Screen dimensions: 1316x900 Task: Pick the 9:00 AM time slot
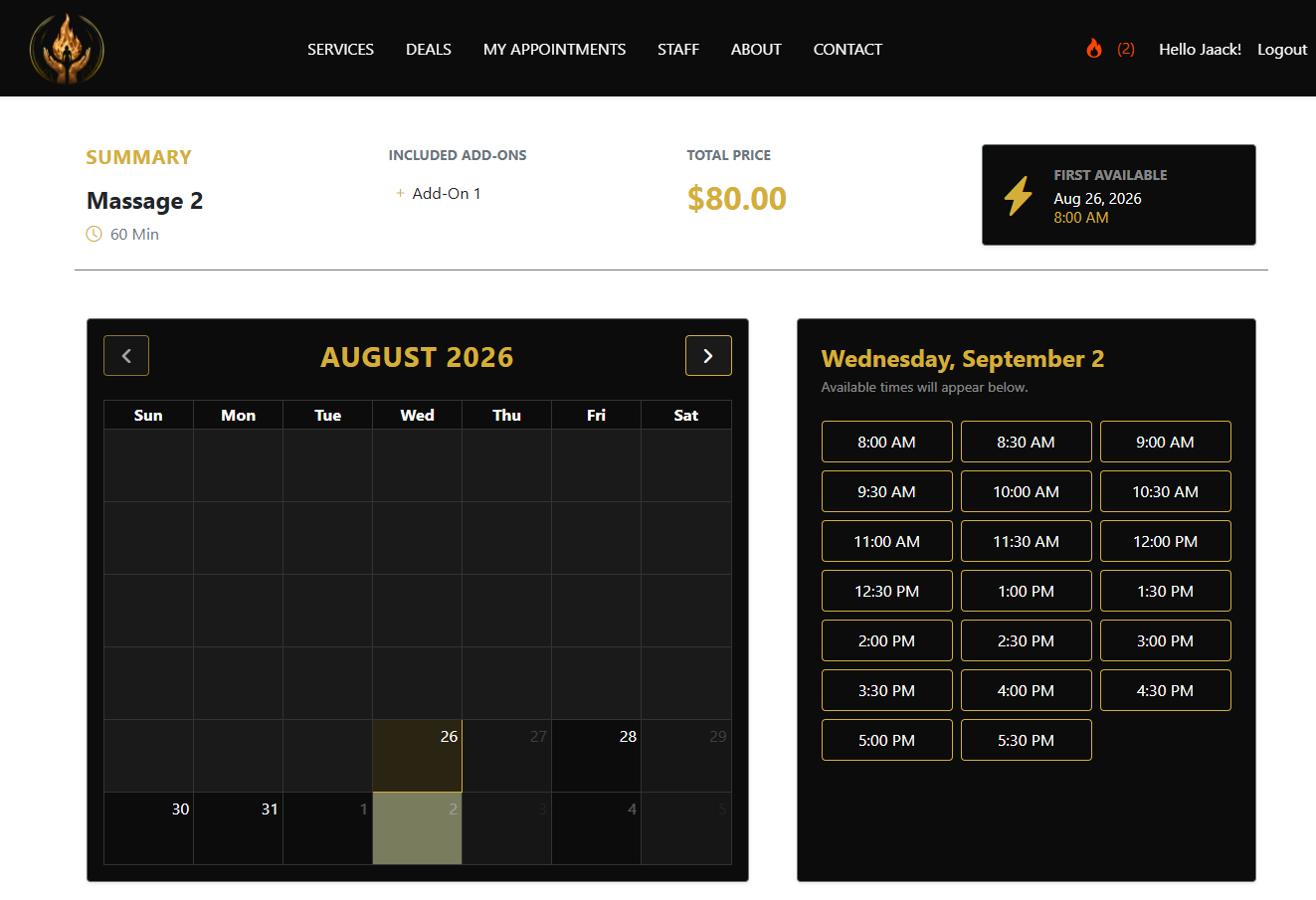pyautogui.click(x=1166, y=442)
